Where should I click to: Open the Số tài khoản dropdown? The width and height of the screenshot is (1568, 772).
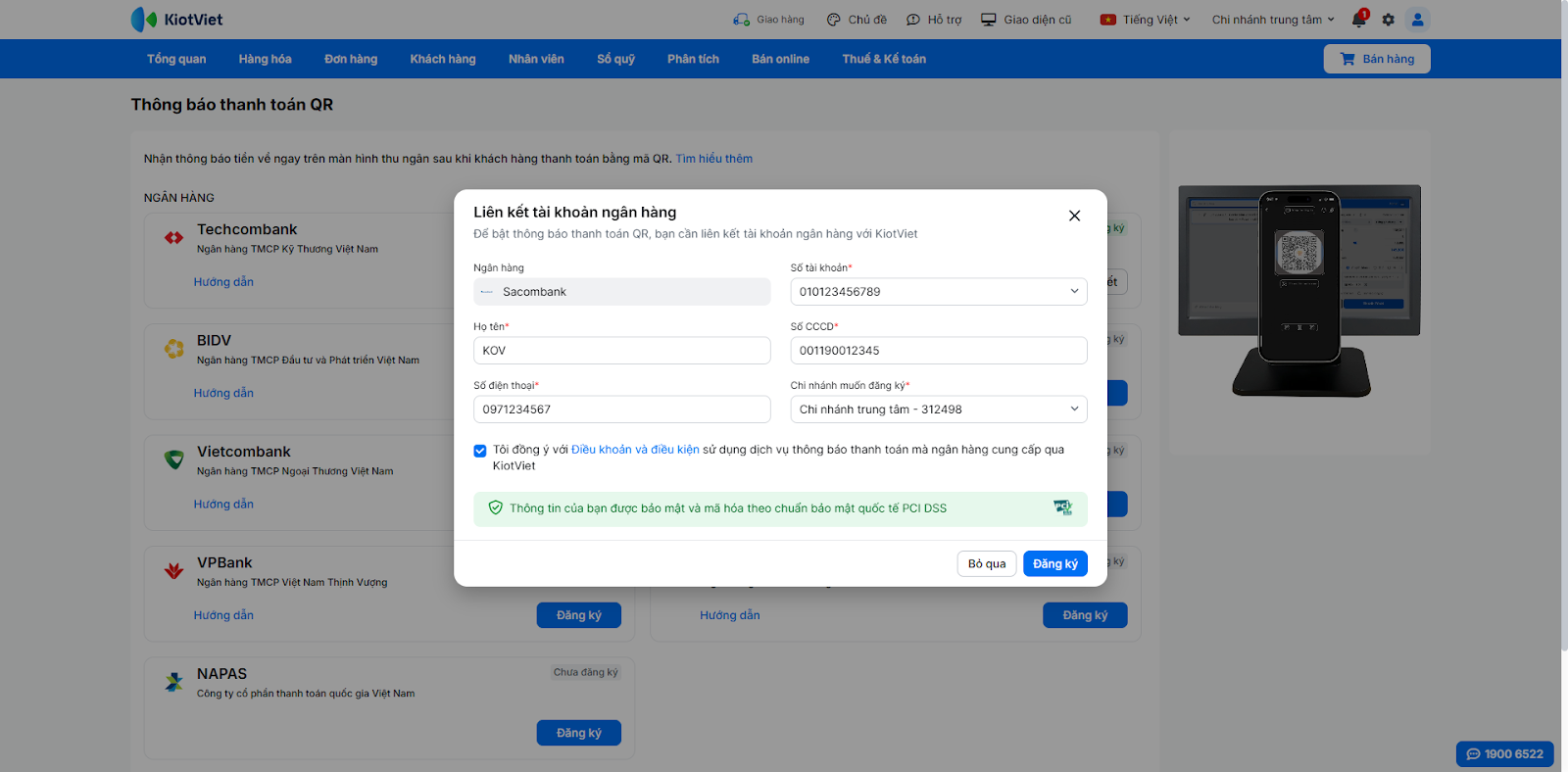[x=939, y=292]
